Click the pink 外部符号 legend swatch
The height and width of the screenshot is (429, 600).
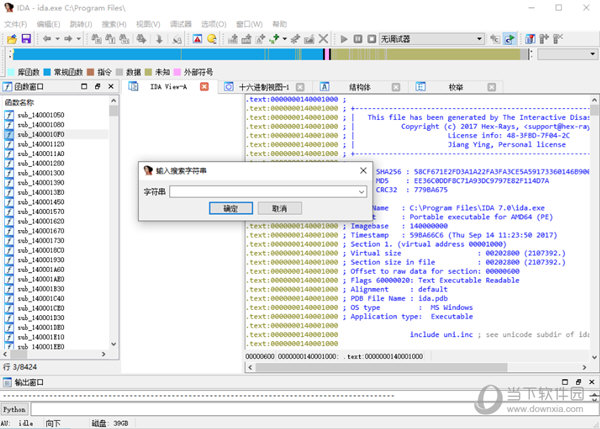click(x=177, y=72)
